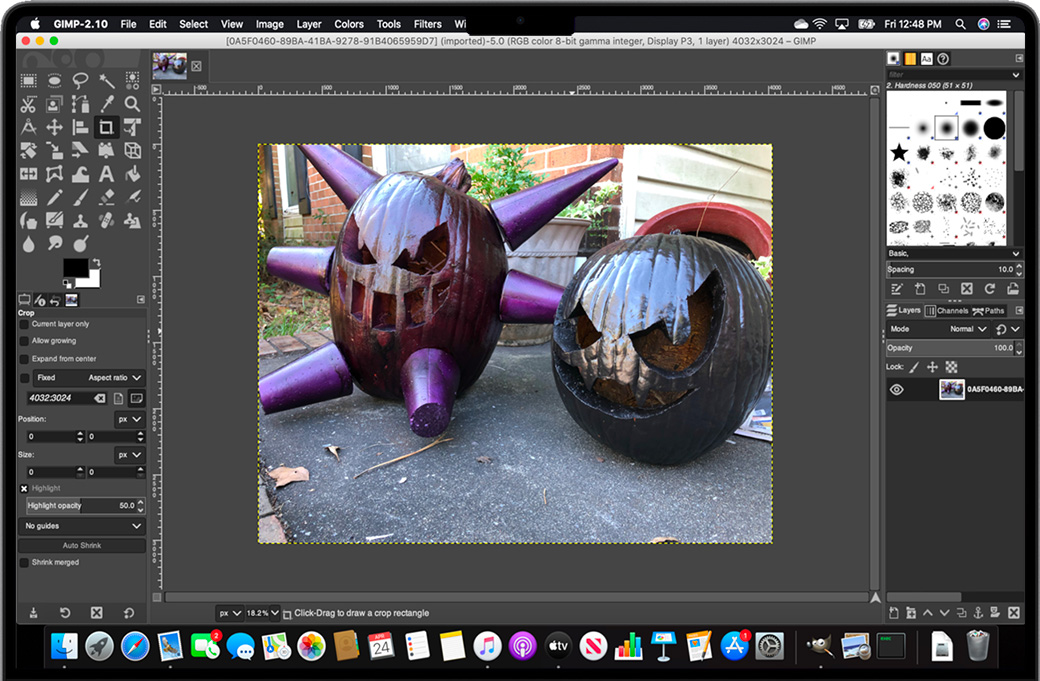Switch to the Channels tab

946,311
